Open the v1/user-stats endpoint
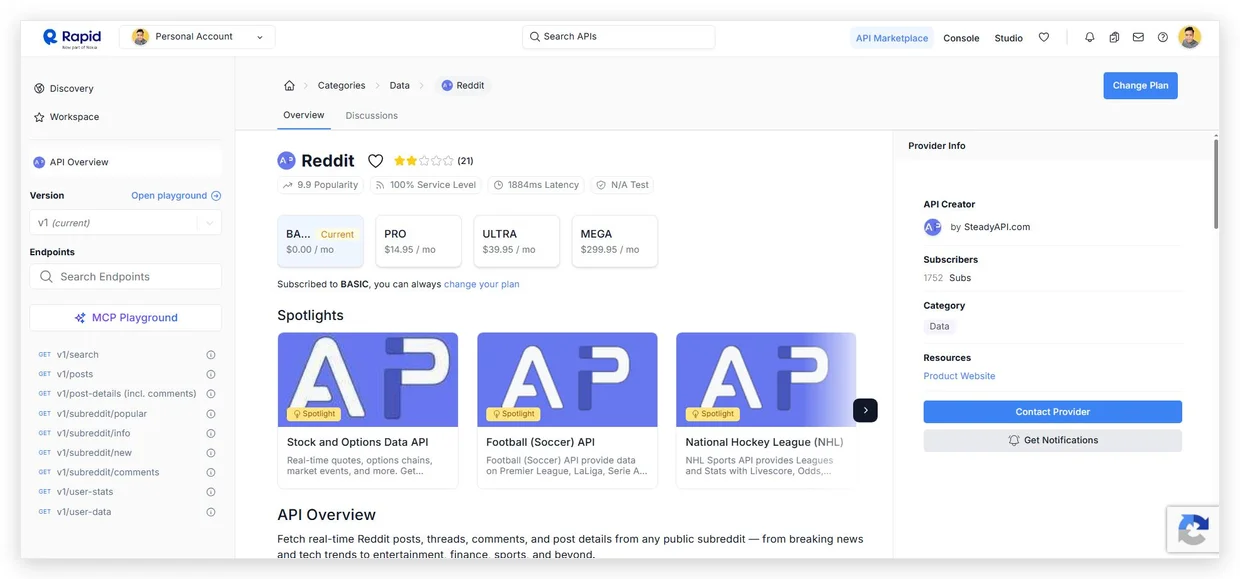The height and width of the screenshot is (579, 1240). coord(84,492)
